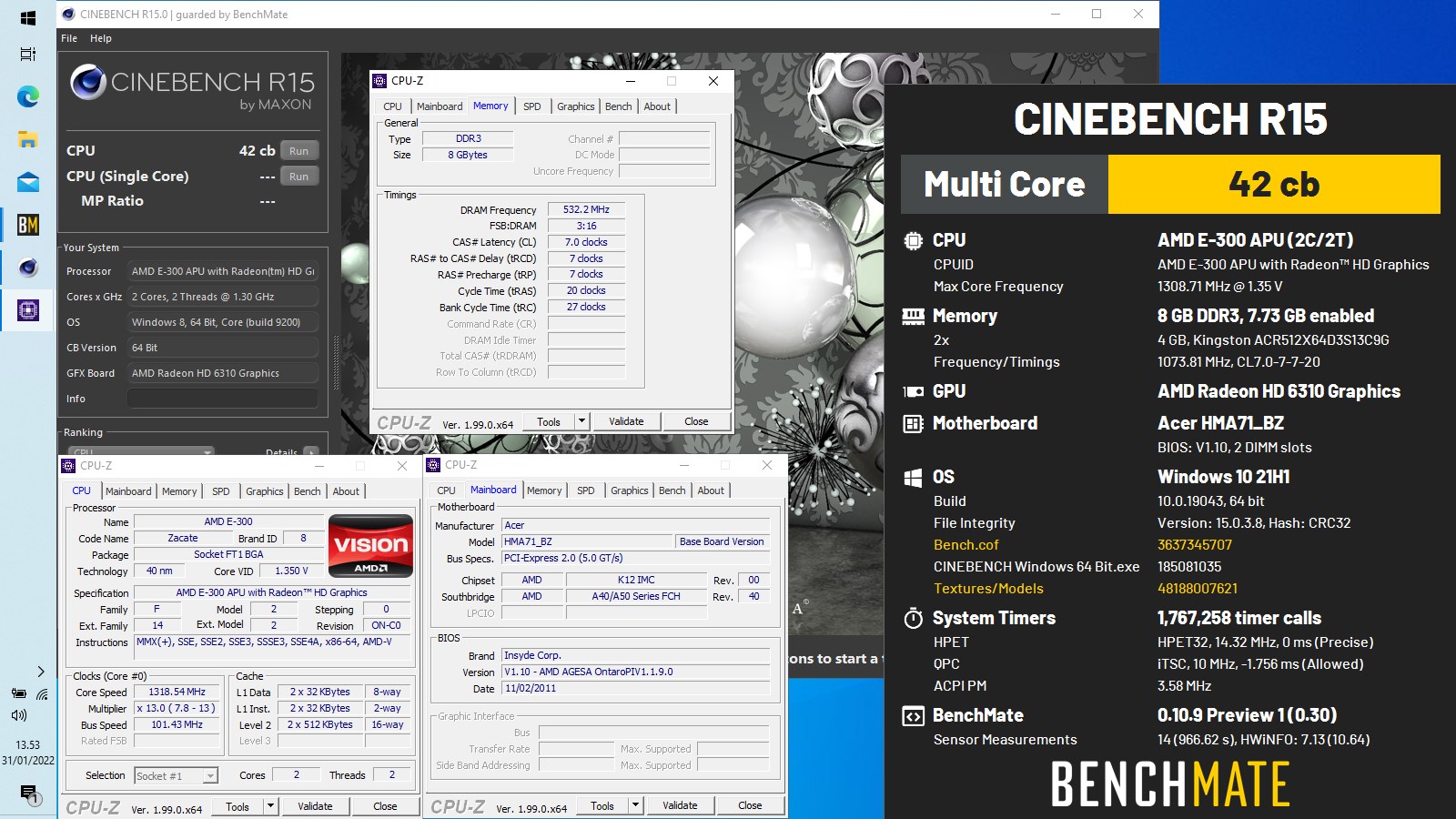Open File Explorer from the taskbar

coord(27,139)
